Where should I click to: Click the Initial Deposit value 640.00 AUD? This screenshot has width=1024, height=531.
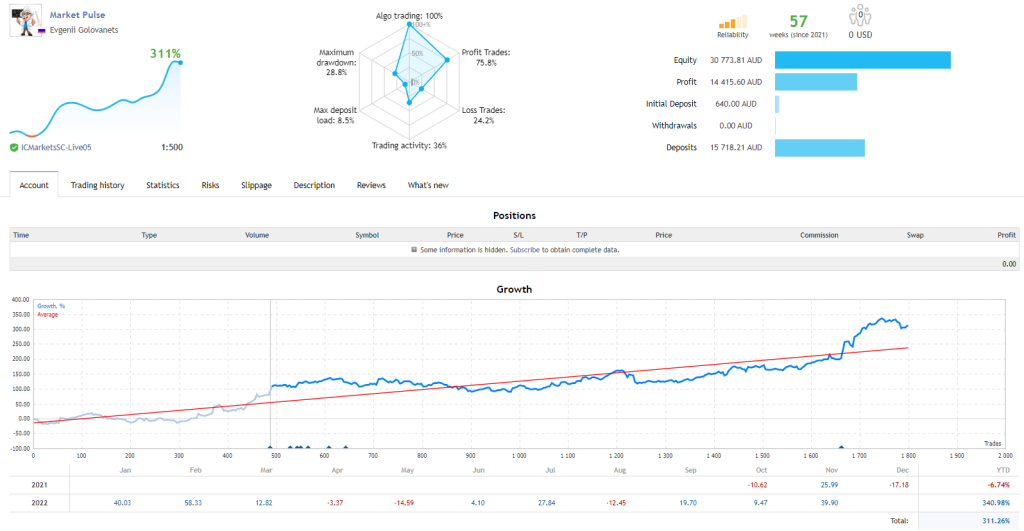tap(736, 104)
